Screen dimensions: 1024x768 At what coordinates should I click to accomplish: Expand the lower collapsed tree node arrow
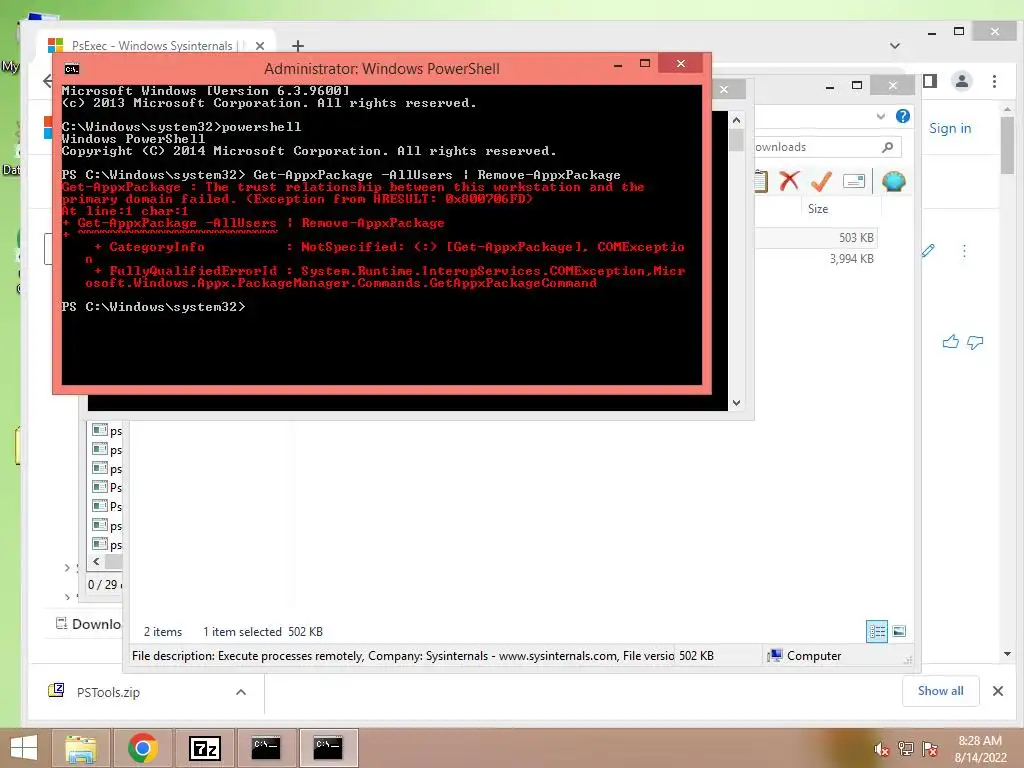pos(67,596)
